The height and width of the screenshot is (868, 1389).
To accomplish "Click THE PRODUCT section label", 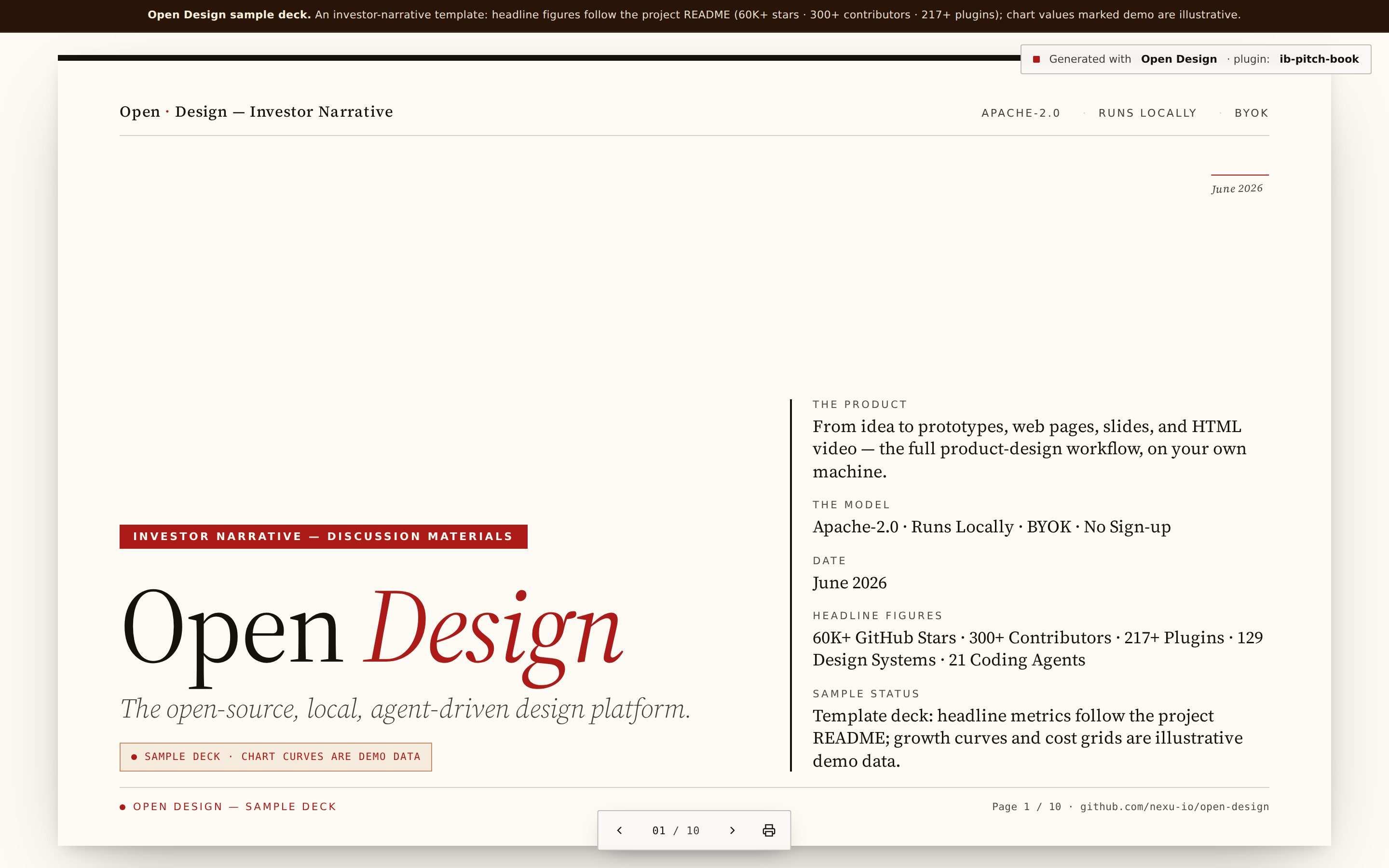I will tap(860, 404).
